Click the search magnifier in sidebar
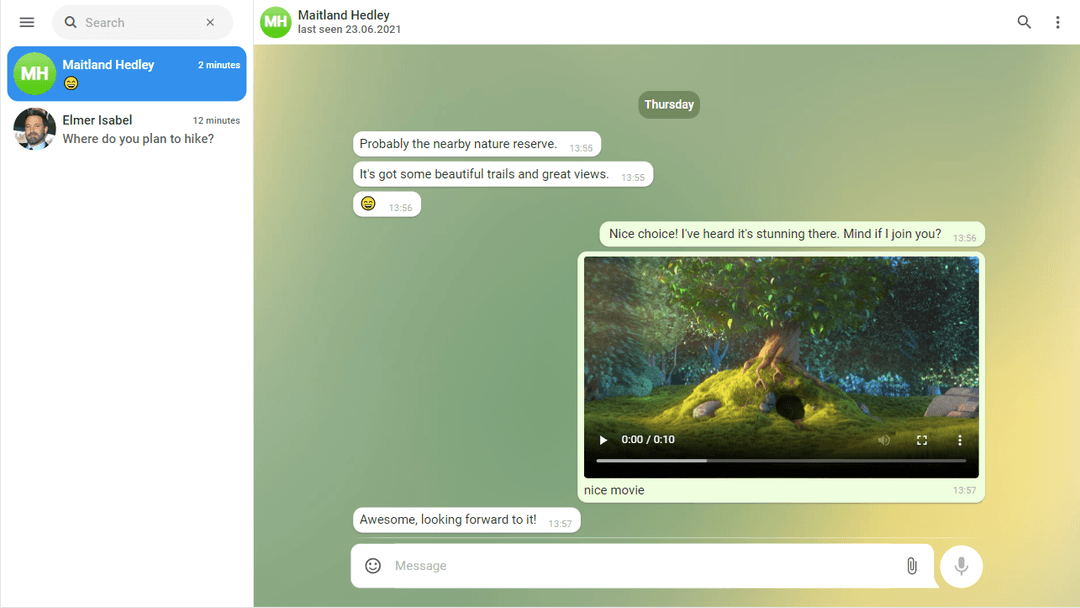This screenshot has height=608, width=1080. point(70,23)
